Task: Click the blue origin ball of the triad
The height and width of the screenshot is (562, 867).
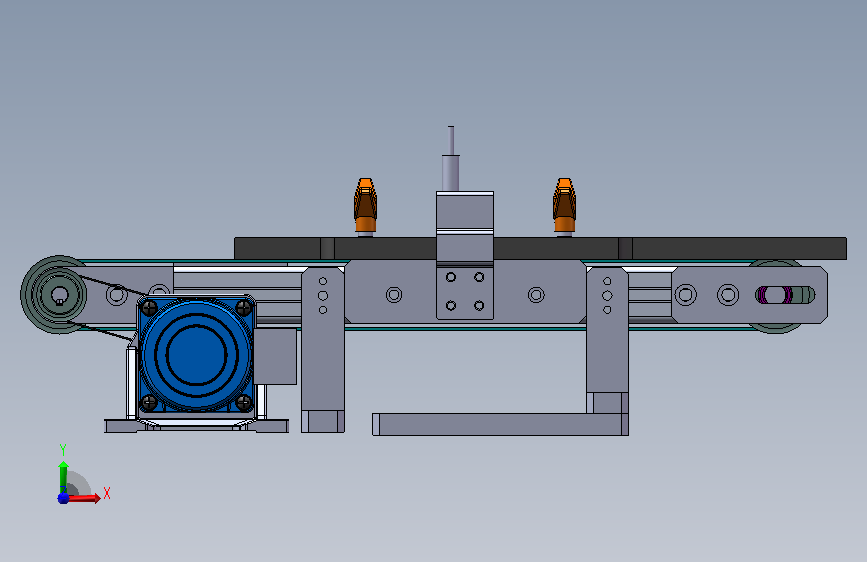Action: click(63, 498)
